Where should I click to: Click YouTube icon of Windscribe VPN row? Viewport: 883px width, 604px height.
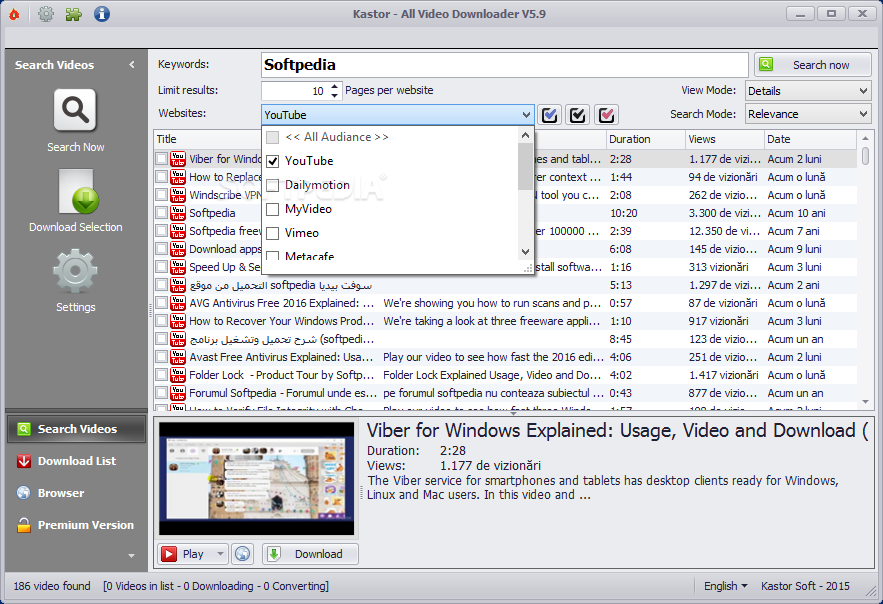click(178, 195)
